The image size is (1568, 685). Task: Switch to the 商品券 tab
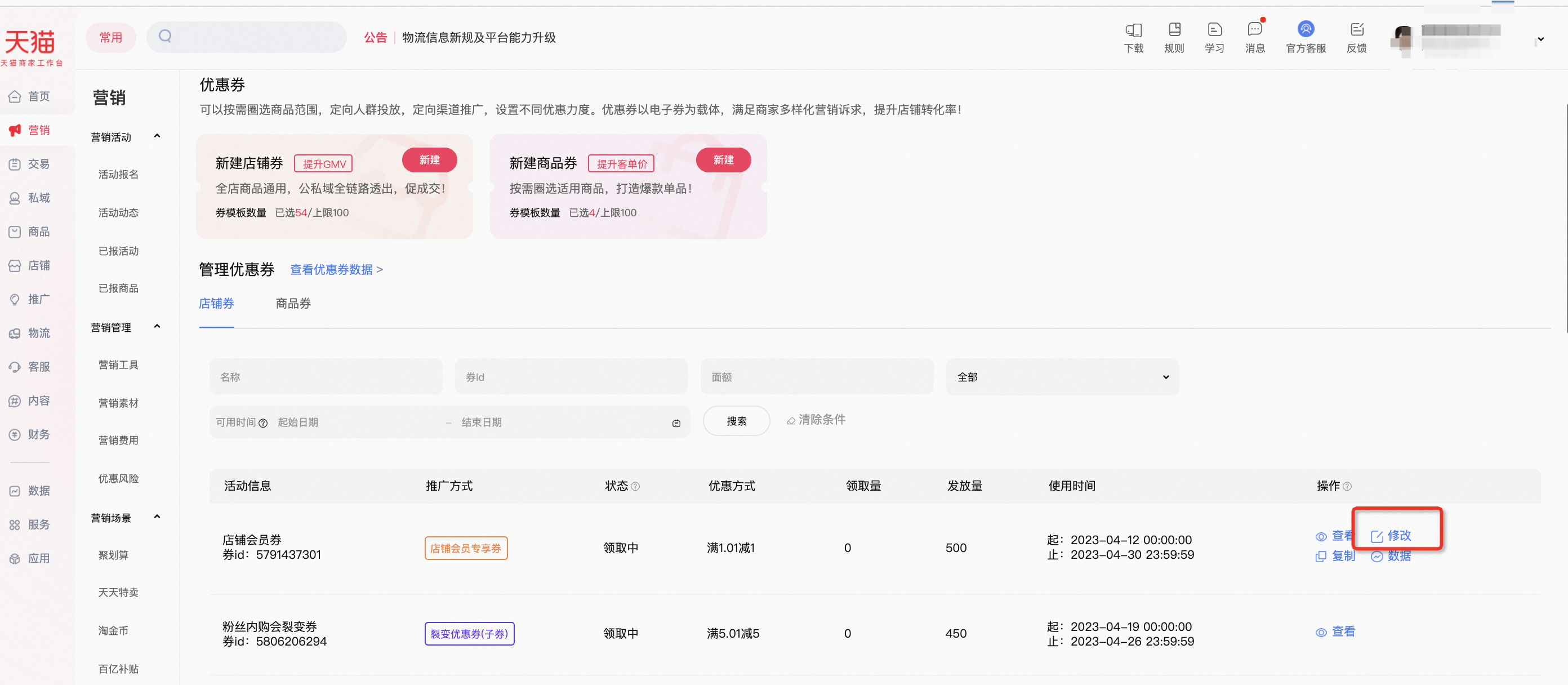[293, 303]
